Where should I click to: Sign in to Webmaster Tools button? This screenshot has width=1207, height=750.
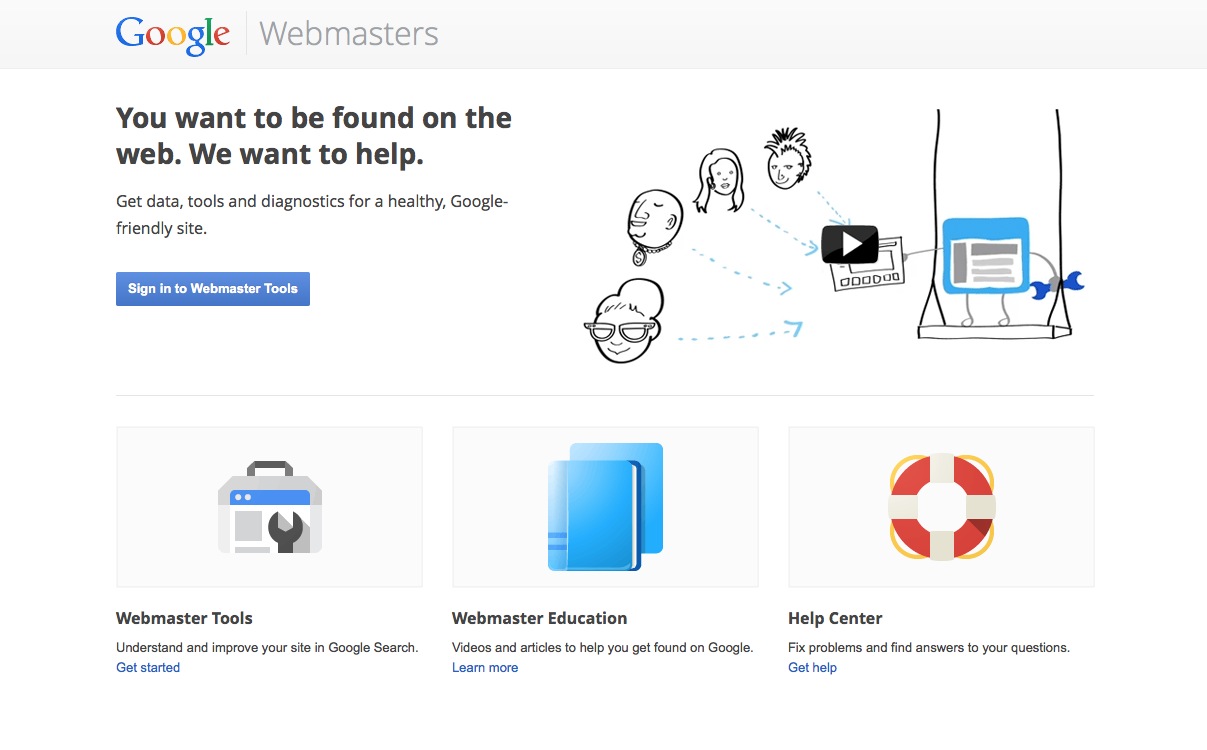tap(213, 288)
